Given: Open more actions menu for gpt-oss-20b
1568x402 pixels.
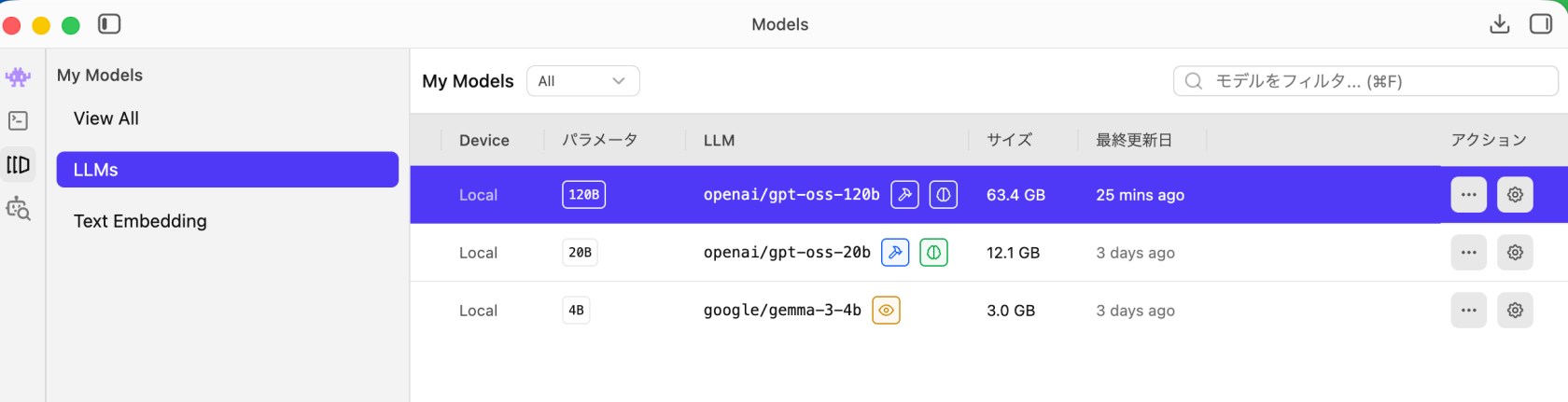Looking at the screenshot, I should click(x=1468, y=253).
